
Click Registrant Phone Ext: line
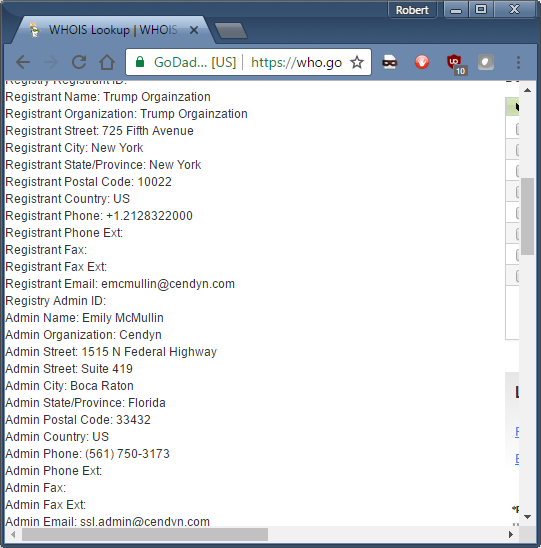(64, 233)
